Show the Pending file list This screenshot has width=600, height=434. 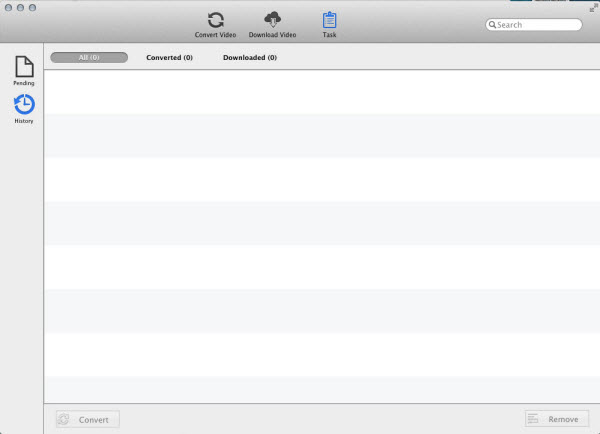[x=23, y=69]
